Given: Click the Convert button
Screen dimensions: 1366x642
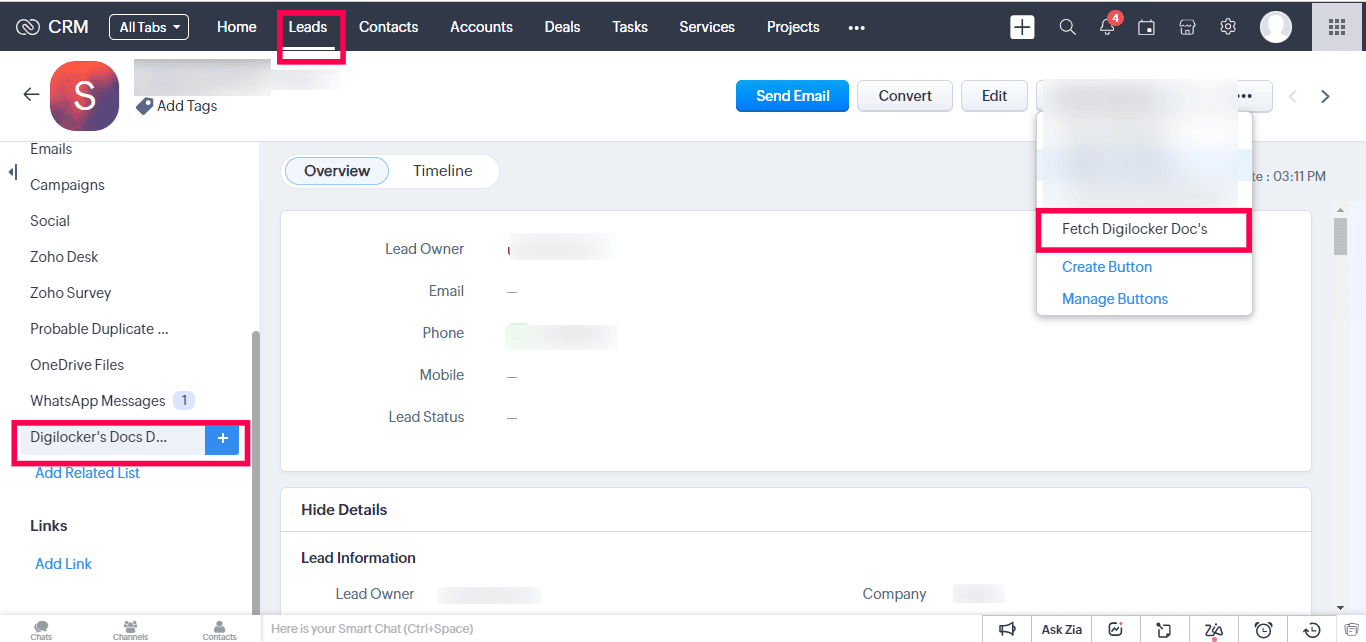Looking at the screenshot, I should click(905, 96).
